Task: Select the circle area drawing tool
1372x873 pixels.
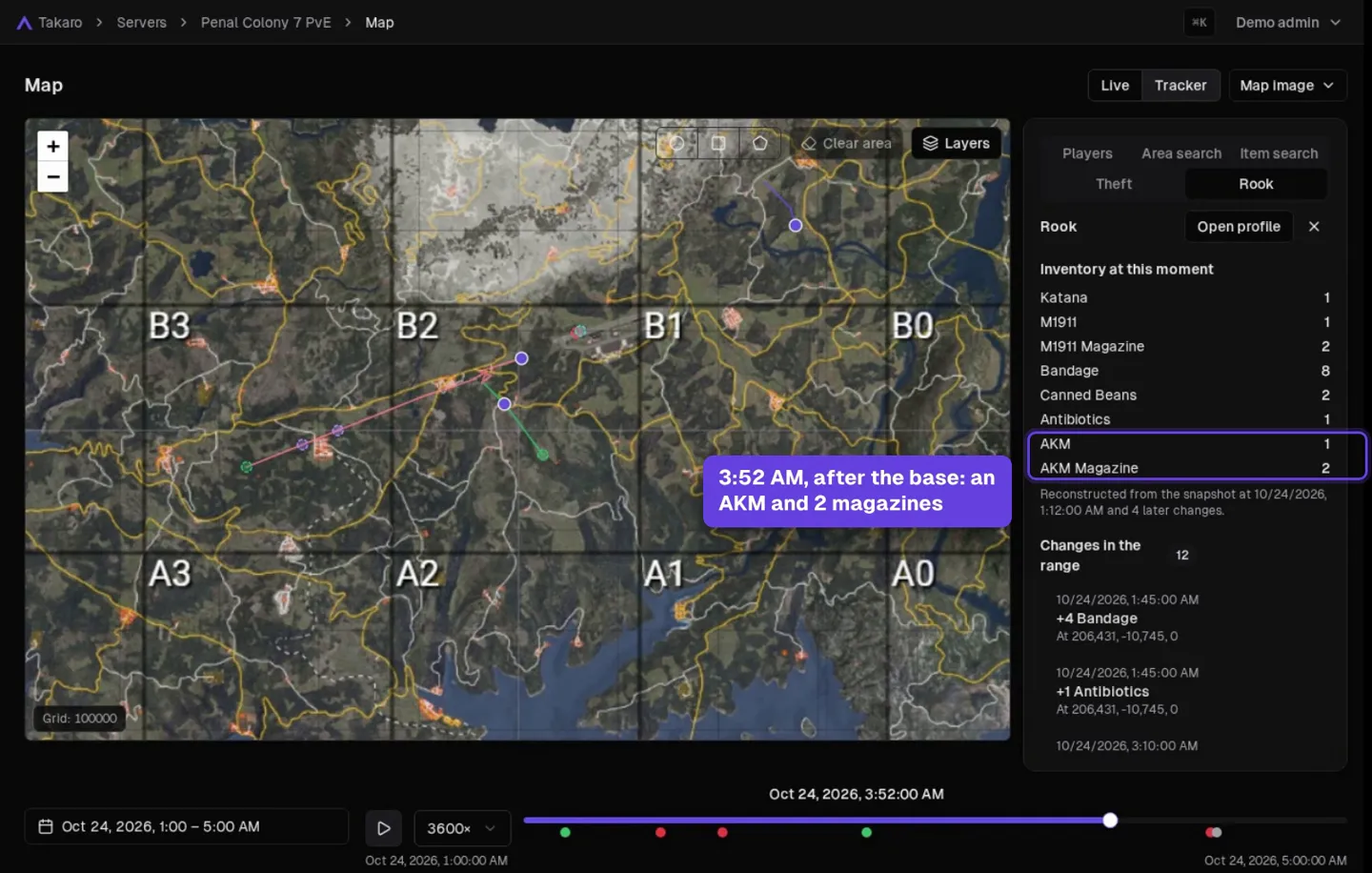Action: pyautogui.click(x=676, y=143)
